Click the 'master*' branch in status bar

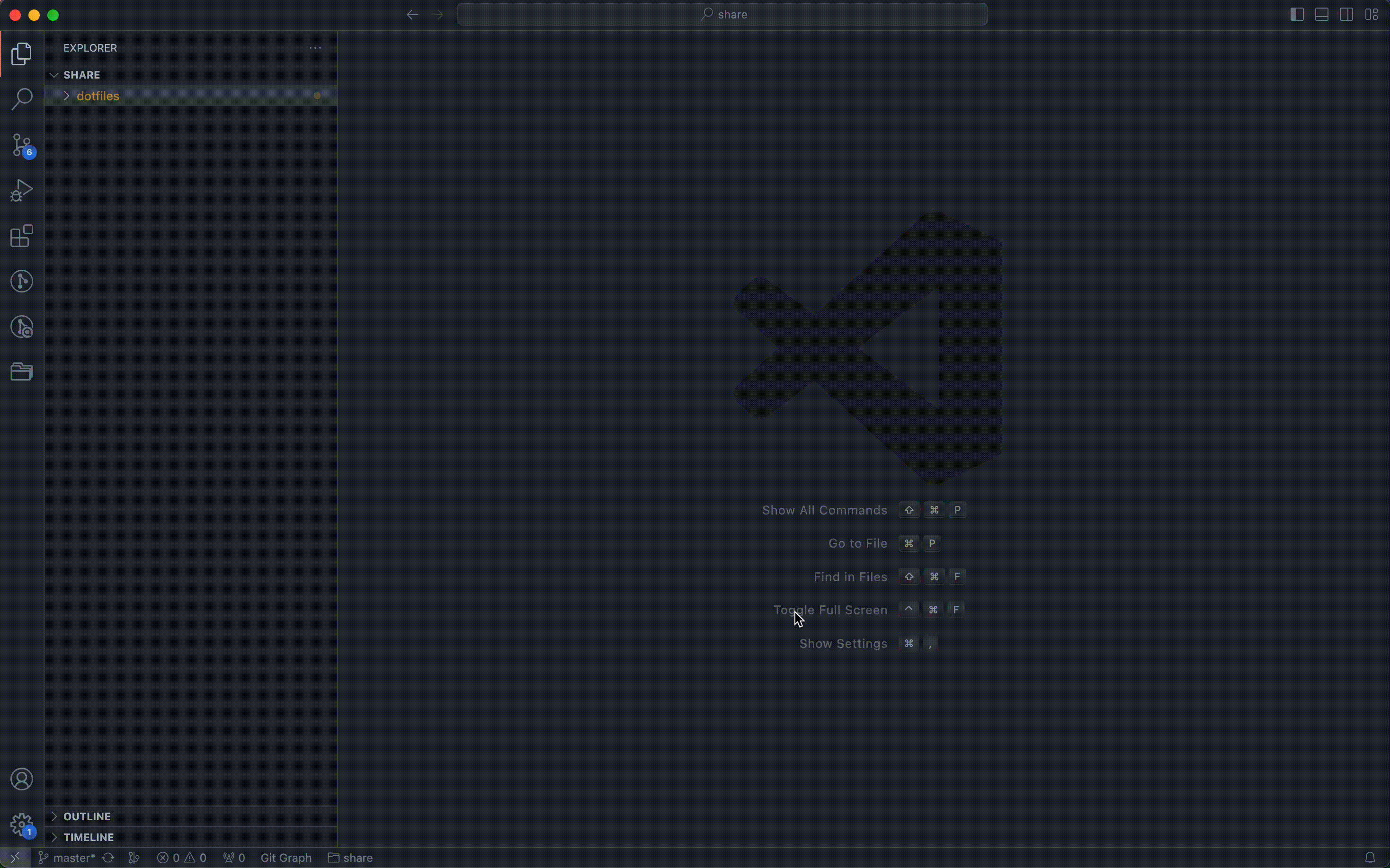pos(66,858)
